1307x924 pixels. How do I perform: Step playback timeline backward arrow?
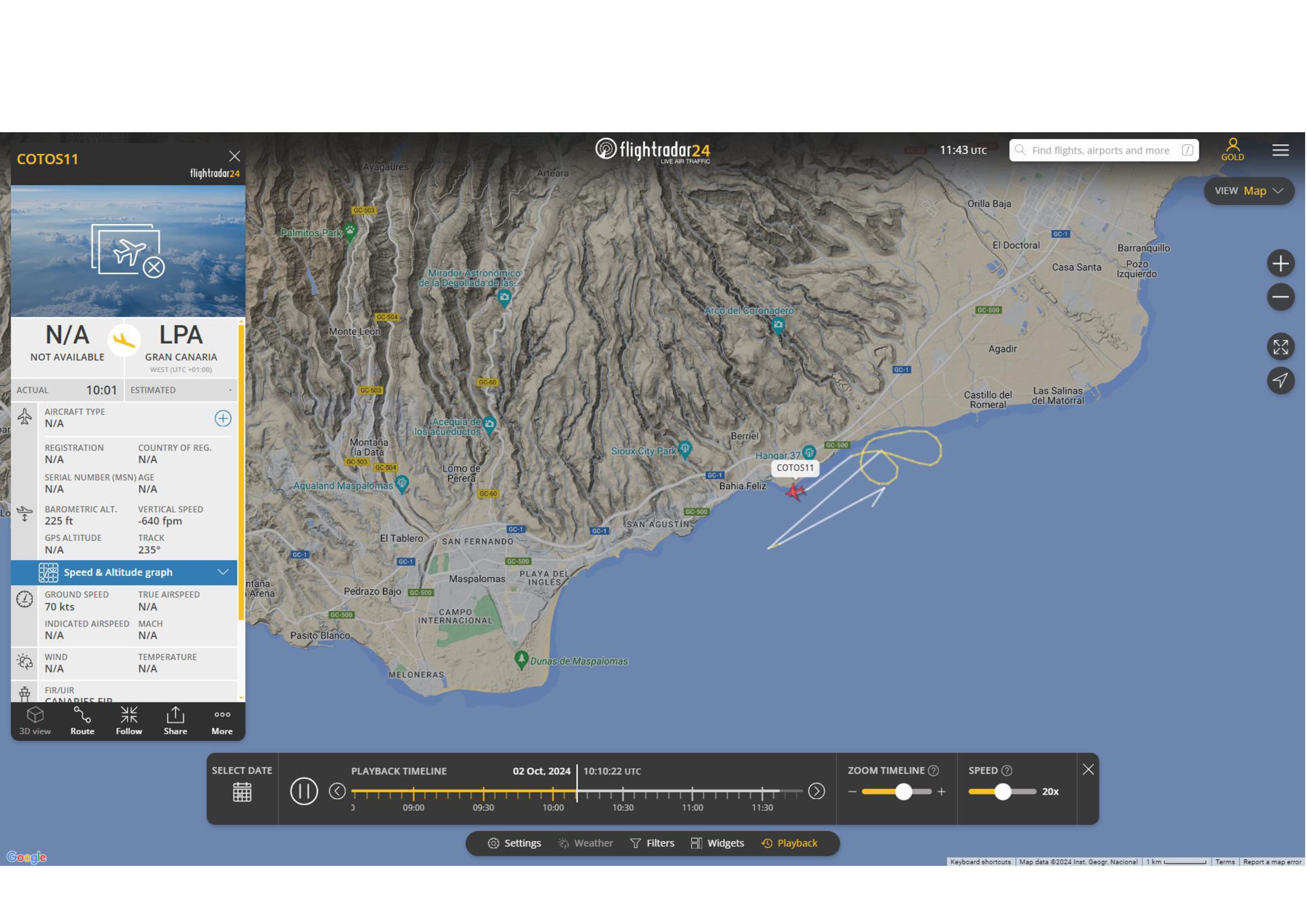pyautogui.click(x=338, y=791)
